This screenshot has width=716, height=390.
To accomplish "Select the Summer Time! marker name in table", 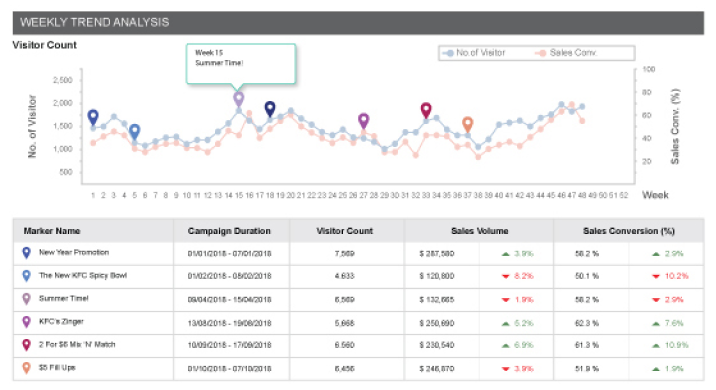I will tap(63, 299).
